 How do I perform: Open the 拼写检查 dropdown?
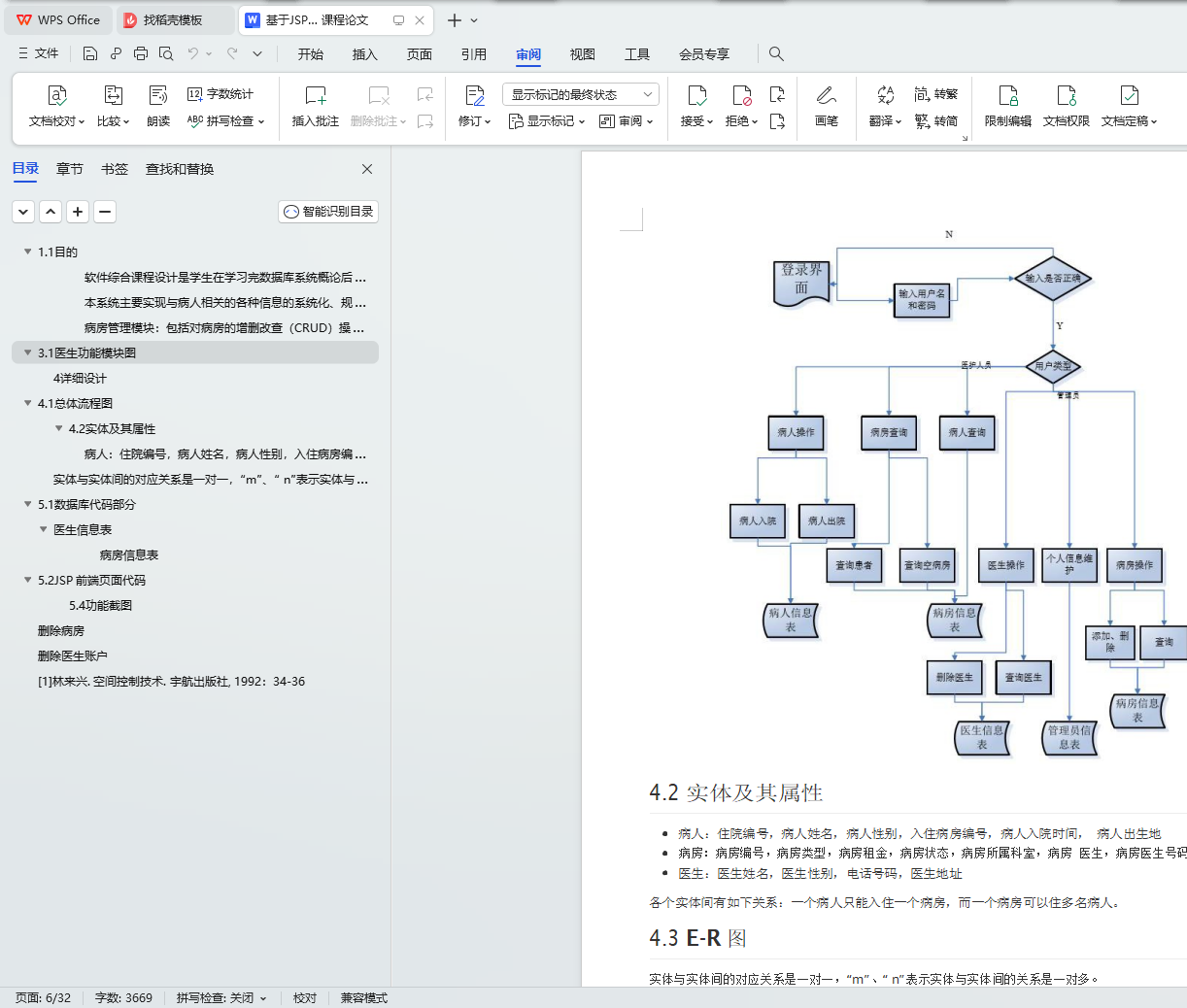226,121
